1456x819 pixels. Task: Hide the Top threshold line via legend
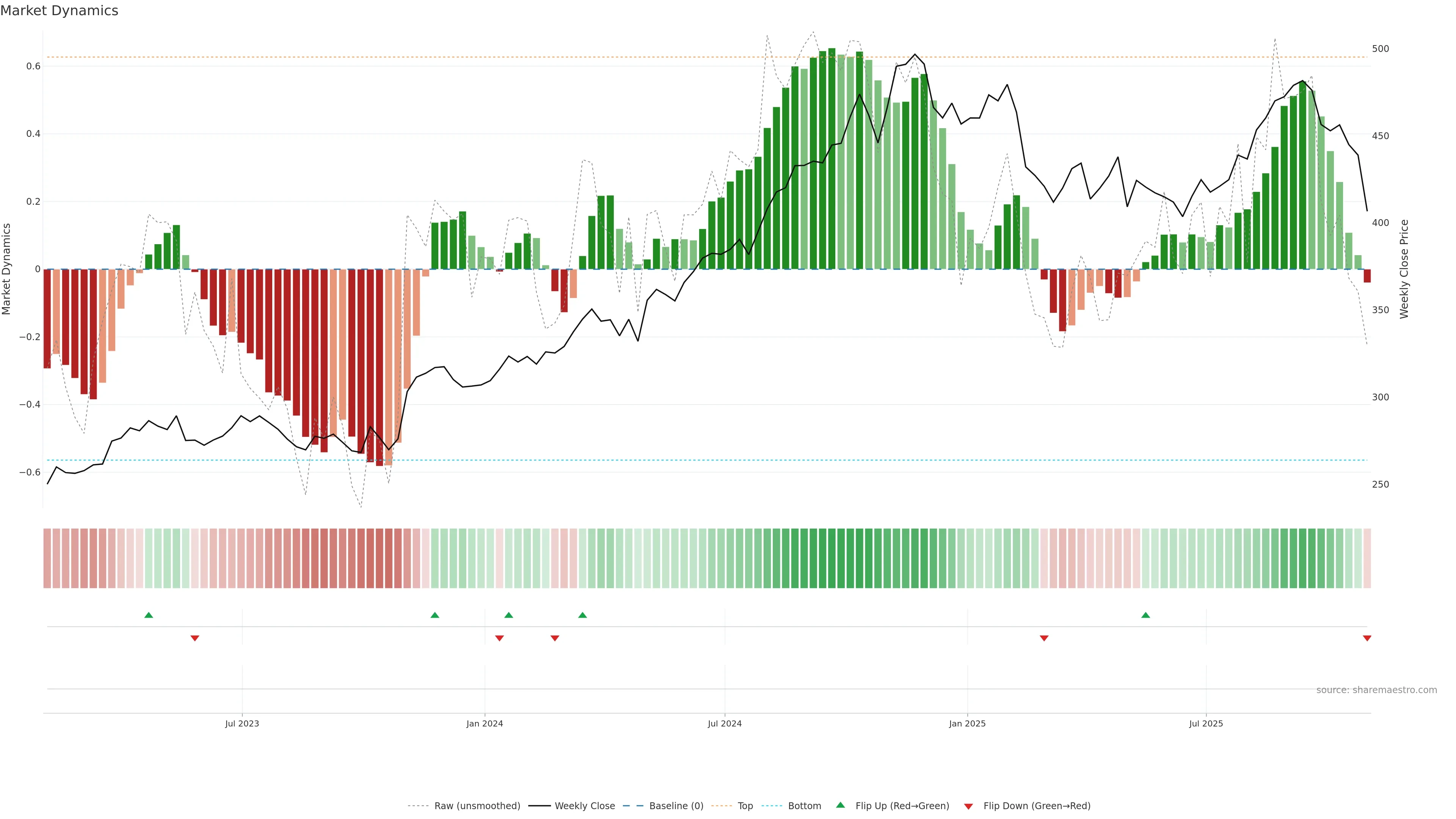[745, 805]
